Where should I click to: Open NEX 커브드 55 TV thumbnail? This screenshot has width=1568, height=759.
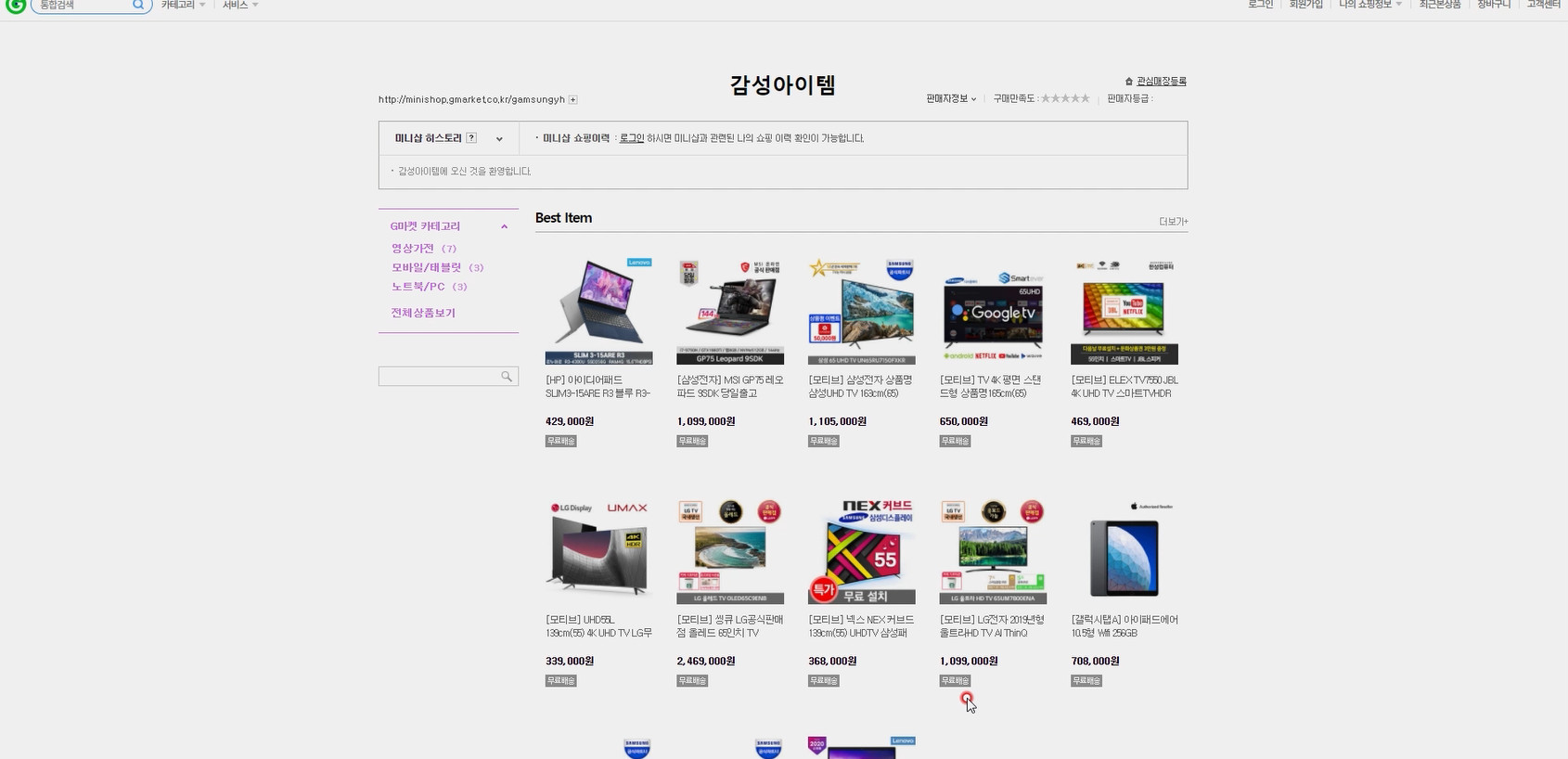coord(862,550)
